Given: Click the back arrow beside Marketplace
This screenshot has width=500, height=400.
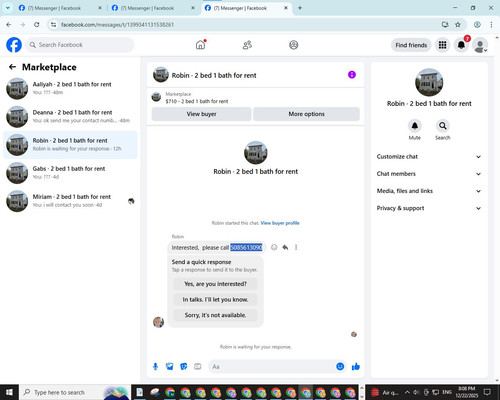Looking at the screenshot, I should tap(12, 67).
